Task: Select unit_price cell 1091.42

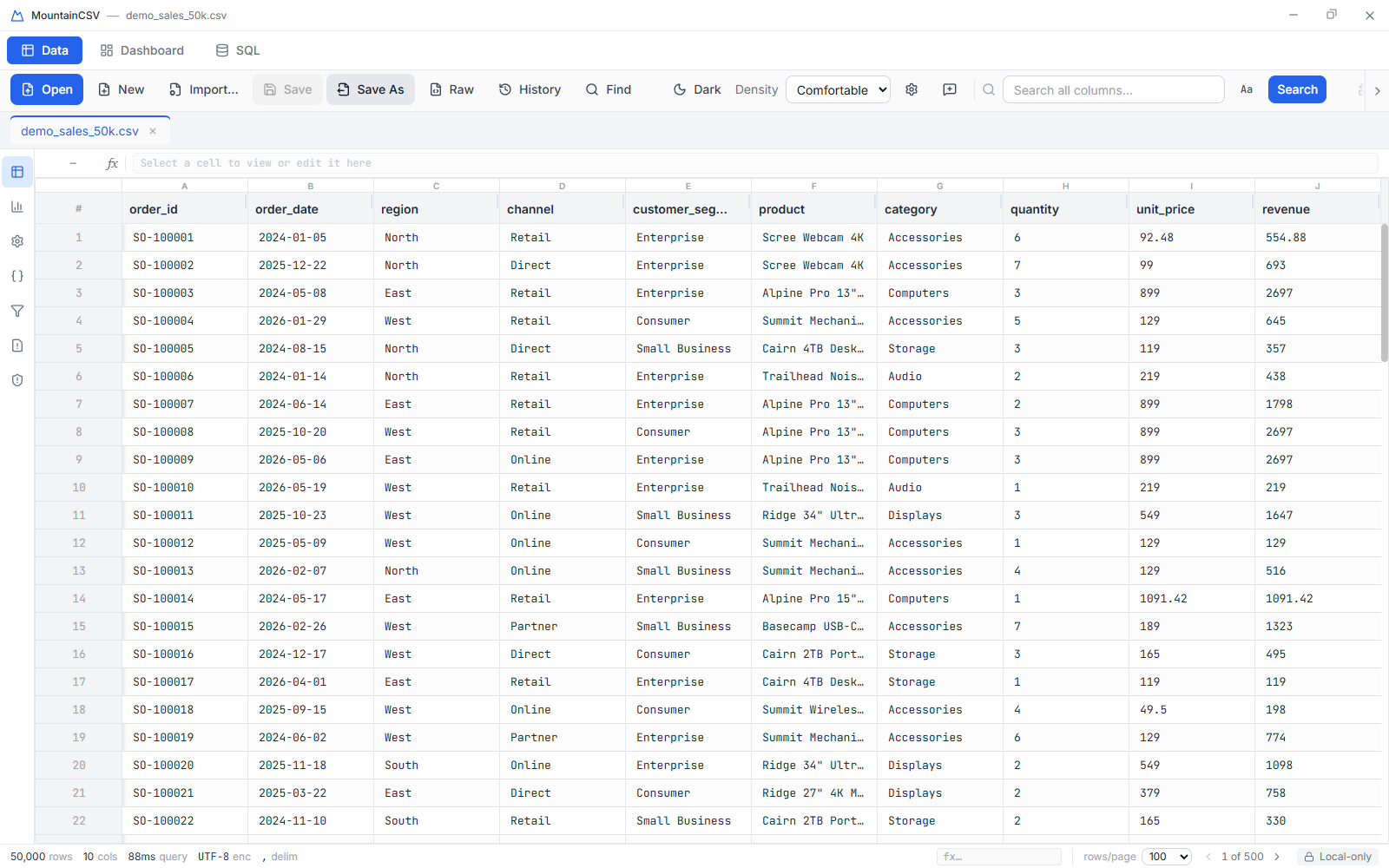Action: point(1192,598)
